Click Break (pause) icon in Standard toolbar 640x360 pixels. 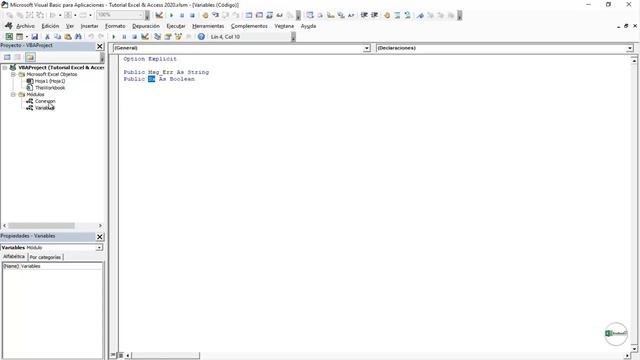124,37
